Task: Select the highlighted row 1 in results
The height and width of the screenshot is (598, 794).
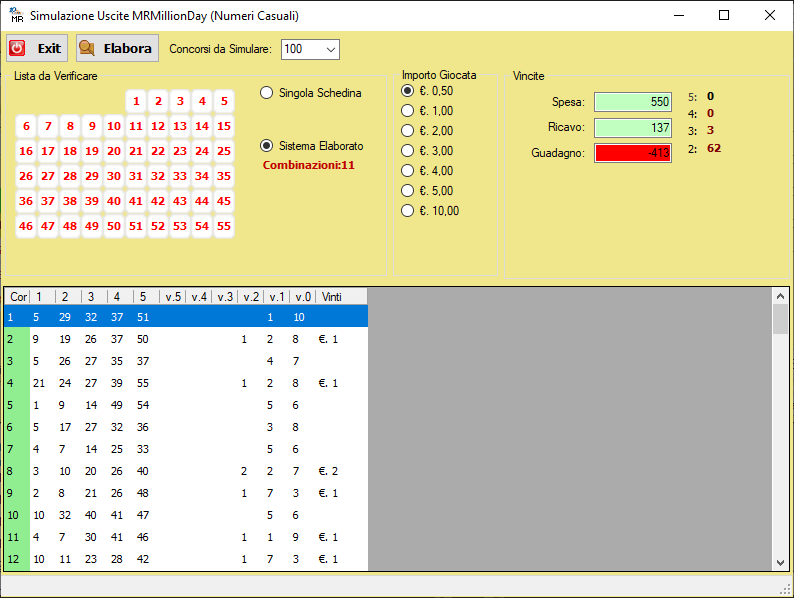Action: point(186,317)
